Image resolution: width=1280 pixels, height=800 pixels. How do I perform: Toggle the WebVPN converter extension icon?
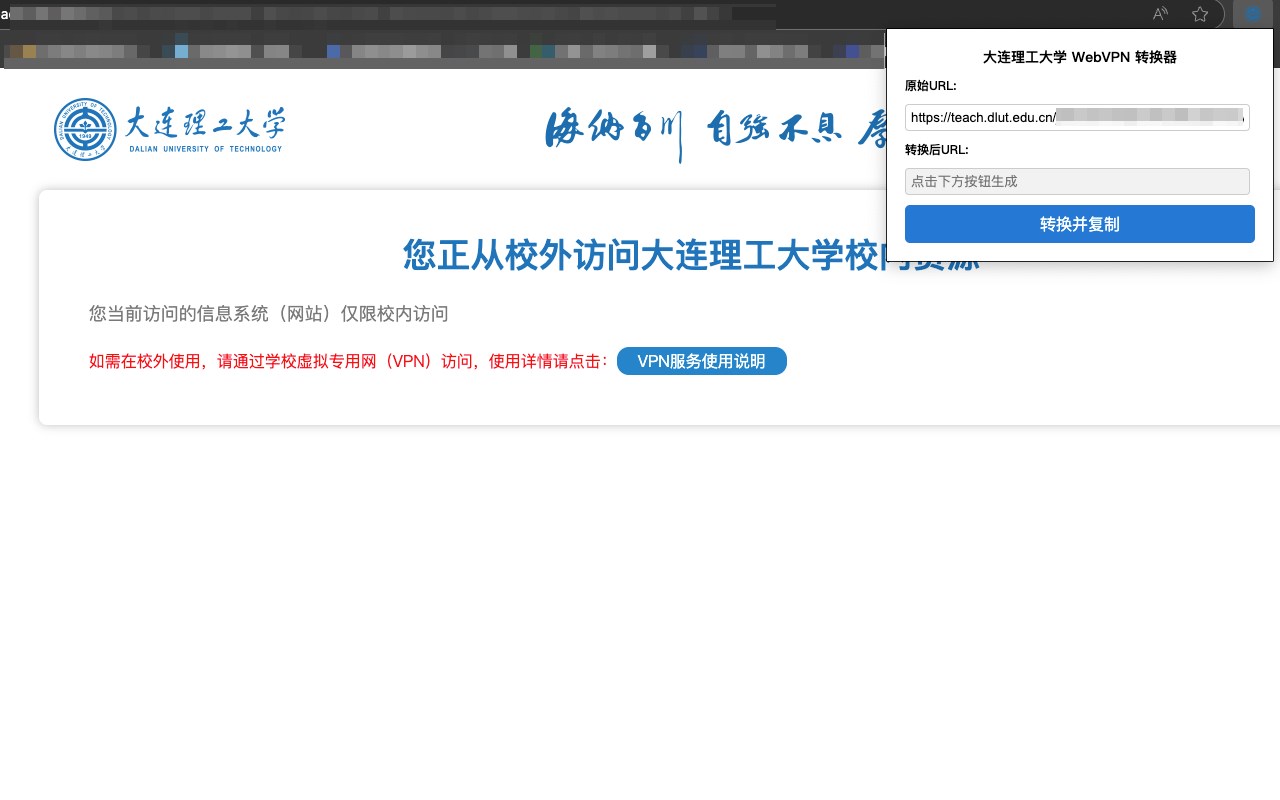click(x=1252, y=14)
